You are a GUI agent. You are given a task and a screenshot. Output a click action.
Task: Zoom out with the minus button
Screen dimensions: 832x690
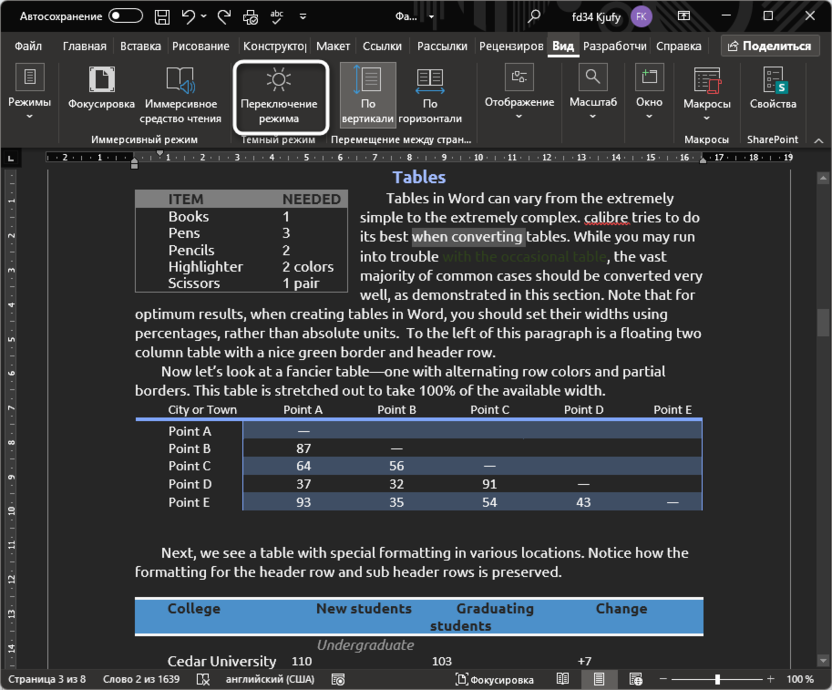[663, 679]
